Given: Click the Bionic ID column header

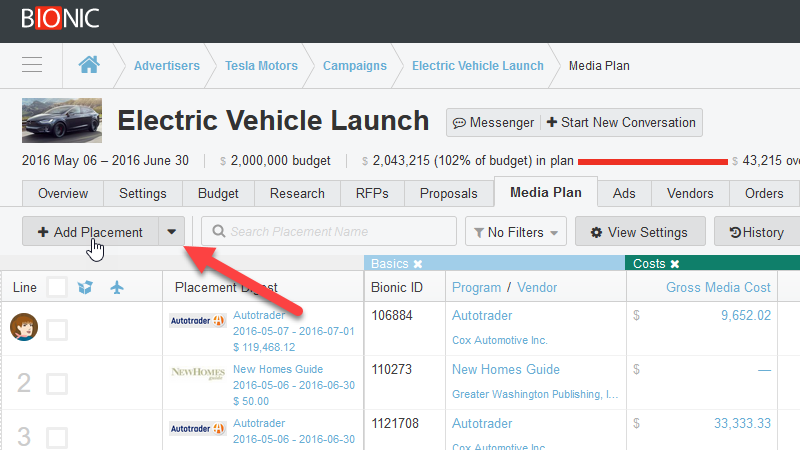Looking at the screenshot, I should (397, 287).
